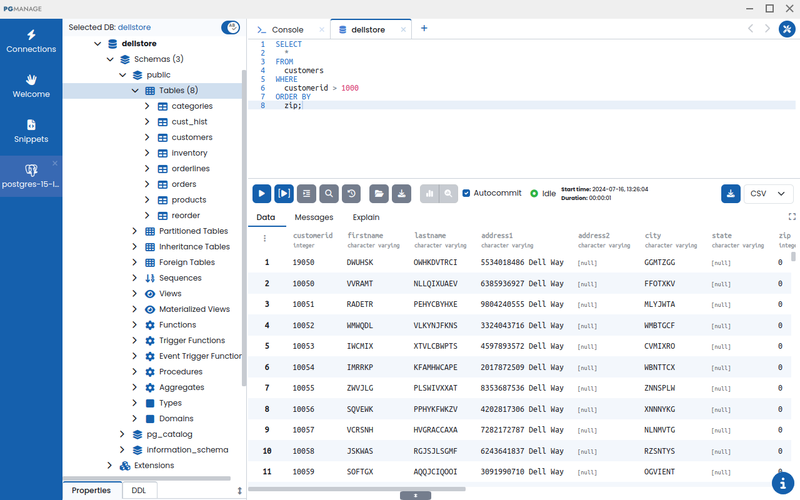Toggle fullscreen for the results grid

click(x=792, y=216)
